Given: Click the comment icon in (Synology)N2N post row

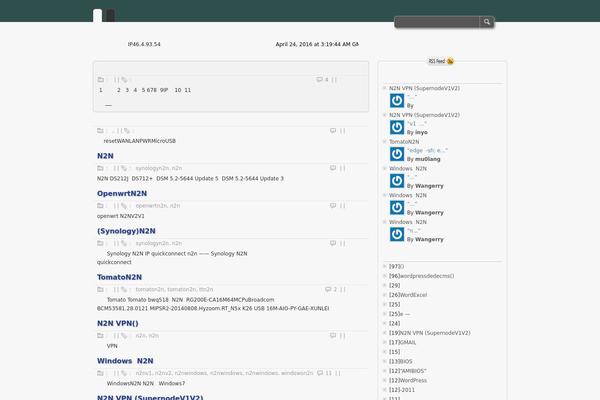Looking at the screenshot, I should click(x=333, y=243).
